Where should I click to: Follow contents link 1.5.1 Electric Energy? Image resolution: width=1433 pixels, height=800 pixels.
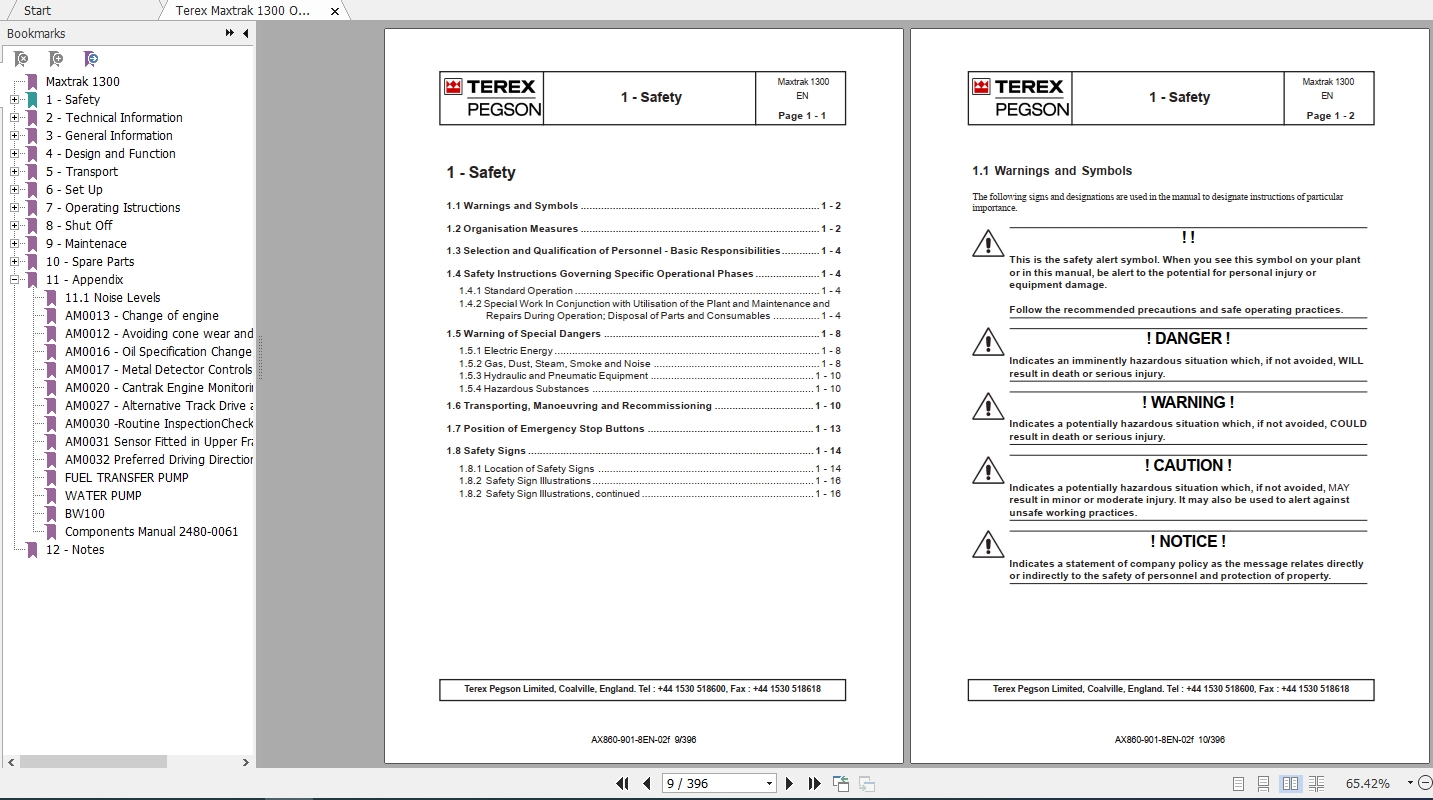click(x=650, y=351)
